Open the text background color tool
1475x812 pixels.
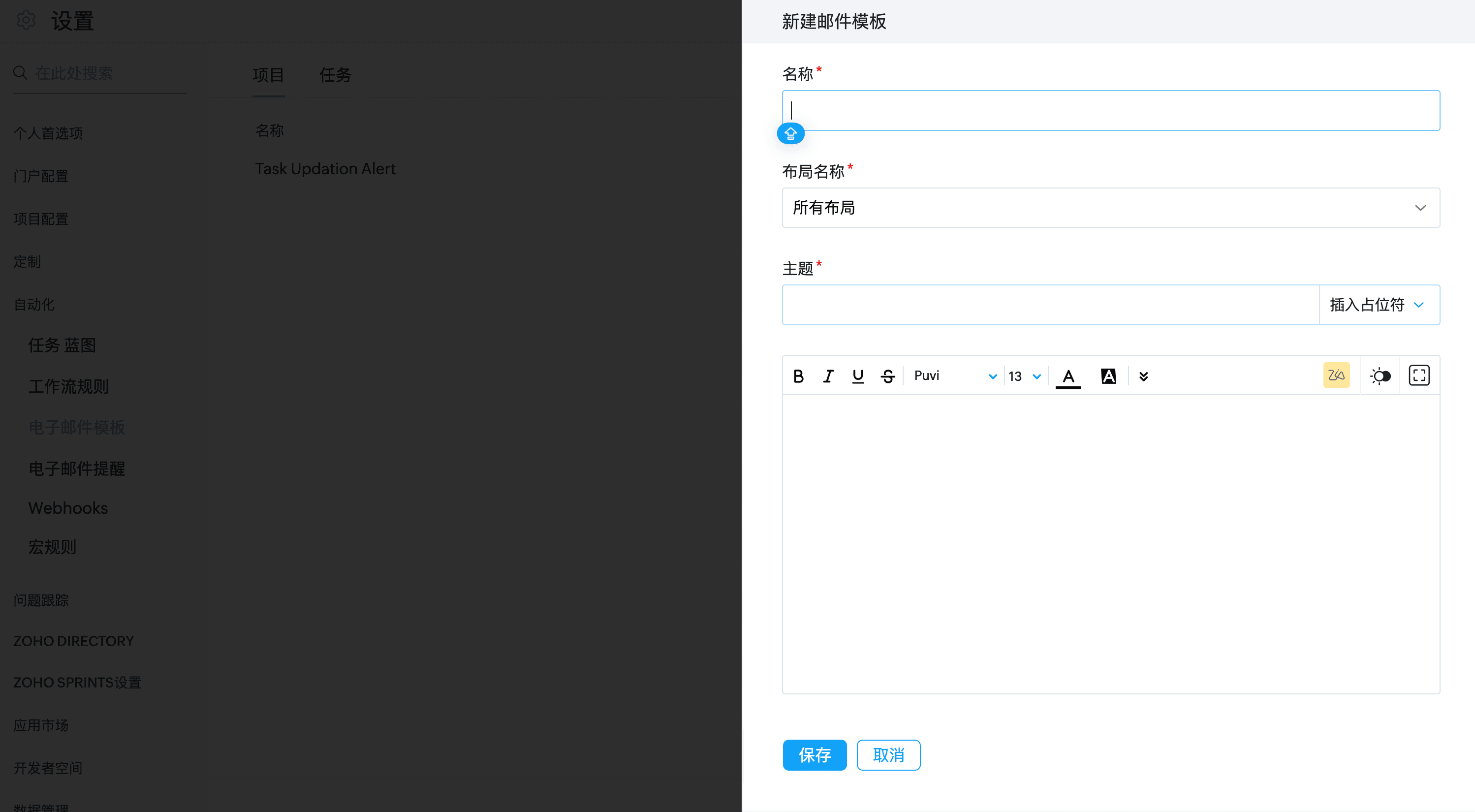pyautogui.click(x=1108, y=376)
